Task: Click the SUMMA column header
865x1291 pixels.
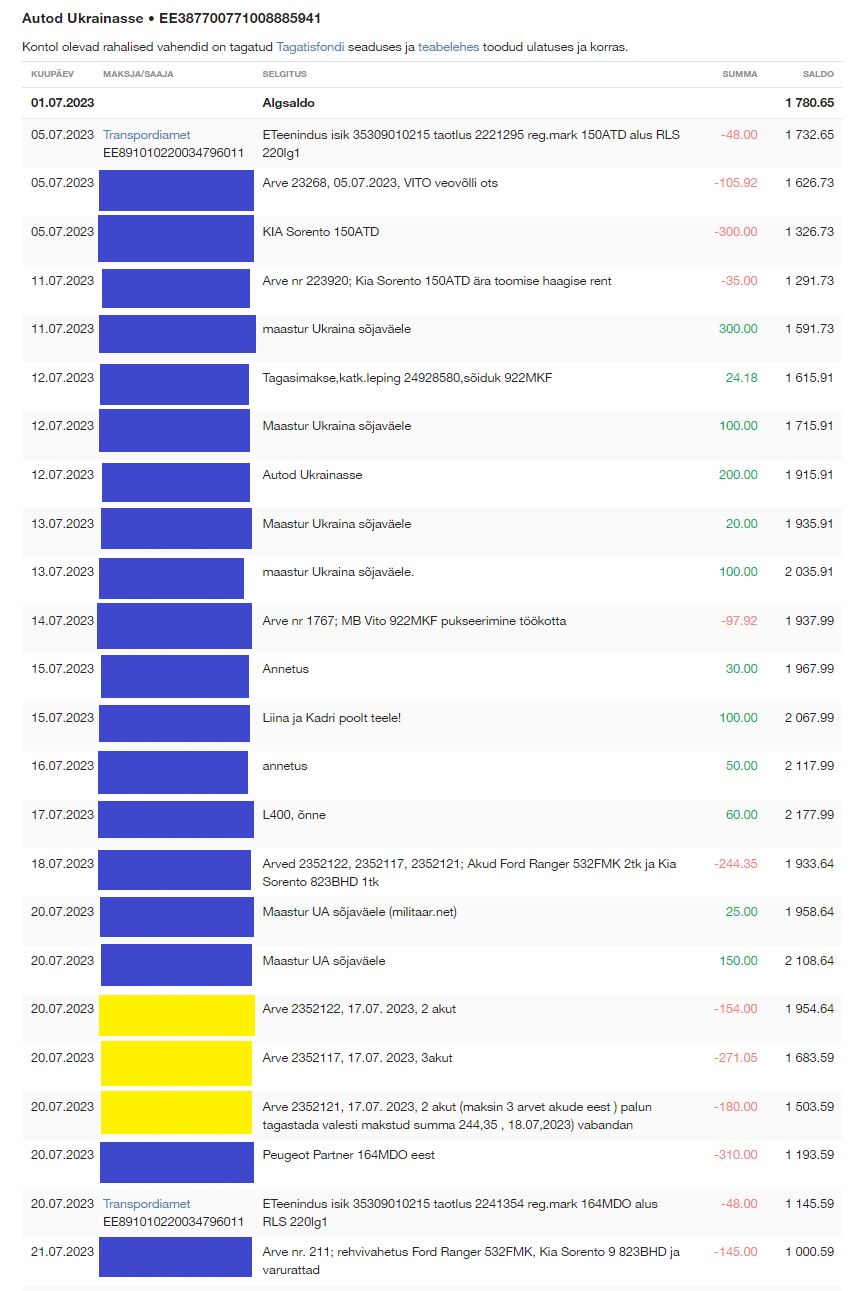Action: [740, 75]
